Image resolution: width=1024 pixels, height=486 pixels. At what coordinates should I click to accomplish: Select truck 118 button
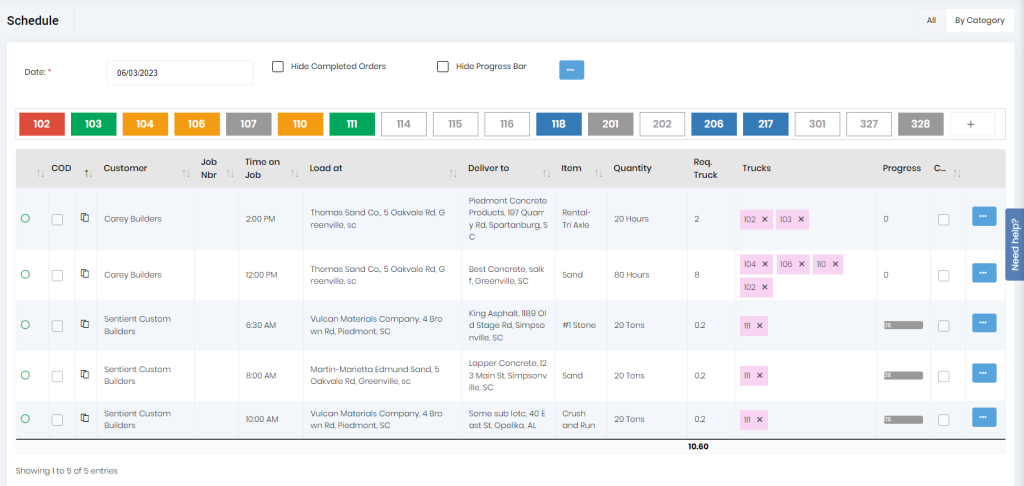click(x=558, y=124)
